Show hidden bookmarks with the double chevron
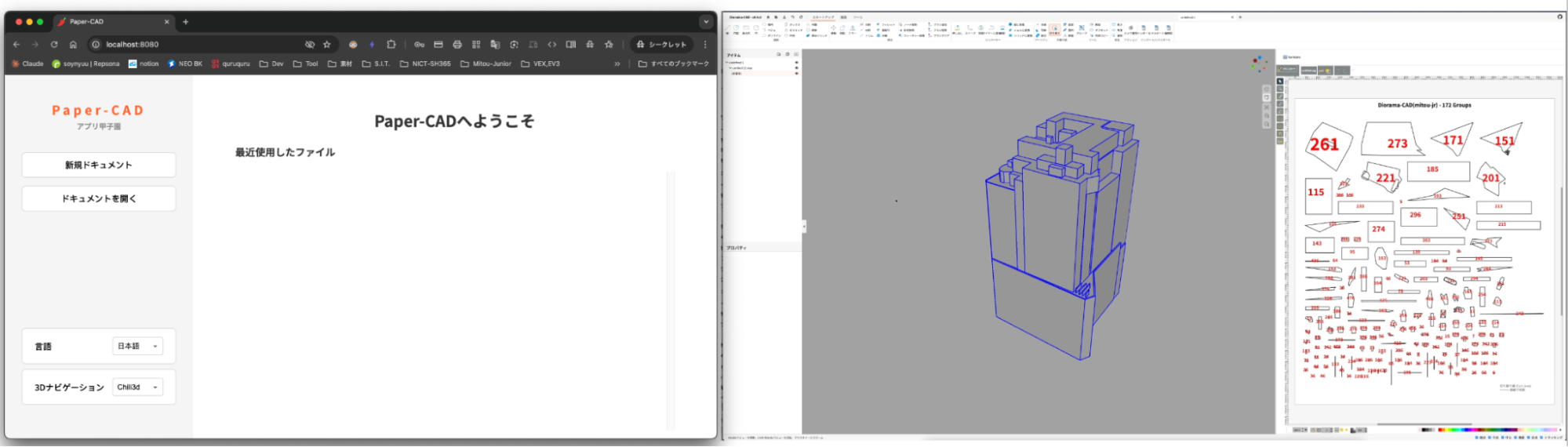The width and height of the screenshot is (1568, 447). click(617, 64)
